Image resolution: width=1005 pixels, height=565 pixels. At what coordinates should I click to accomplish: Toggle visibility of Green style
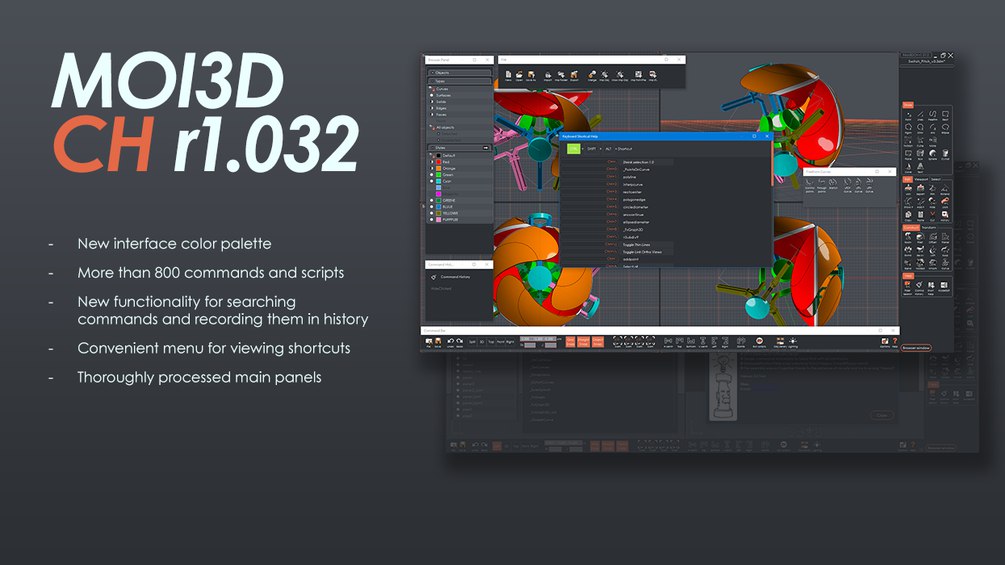tap(431, 175)
